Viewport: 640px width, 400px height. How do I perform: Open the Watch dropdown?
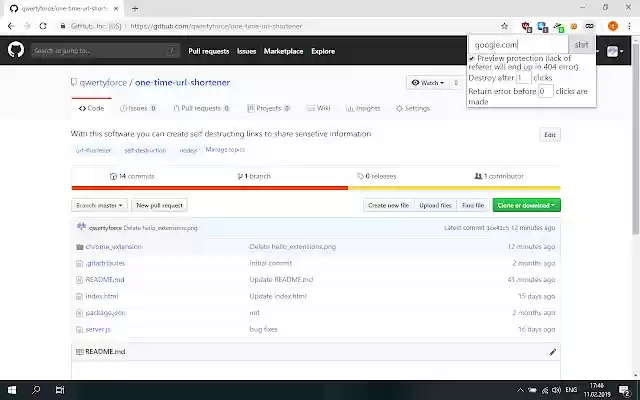(427, 82)
